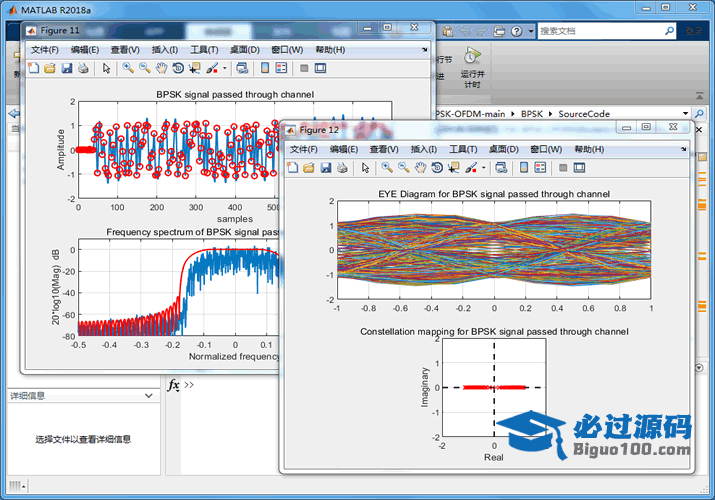Select Rotate 3D tool in Figure 12
The width and height of the screenshot is (715, 500).
click(x=437, y=168)
